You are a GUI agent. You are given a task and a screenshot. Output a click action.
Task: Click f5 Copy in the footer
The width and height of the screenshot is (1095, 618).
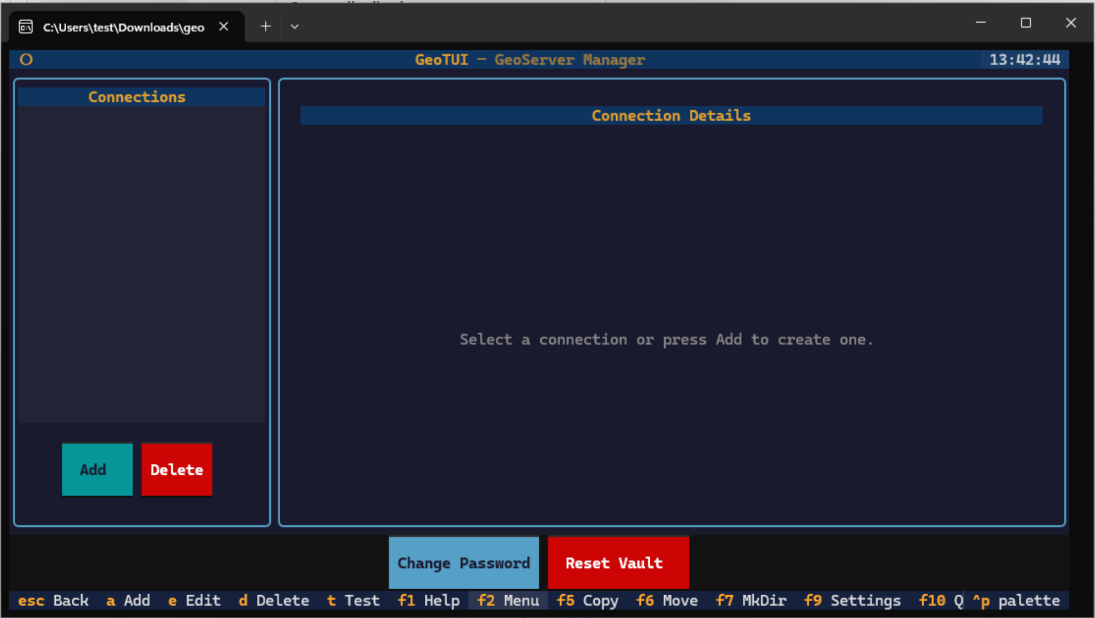pyautogui.click(x=587, y=601)
